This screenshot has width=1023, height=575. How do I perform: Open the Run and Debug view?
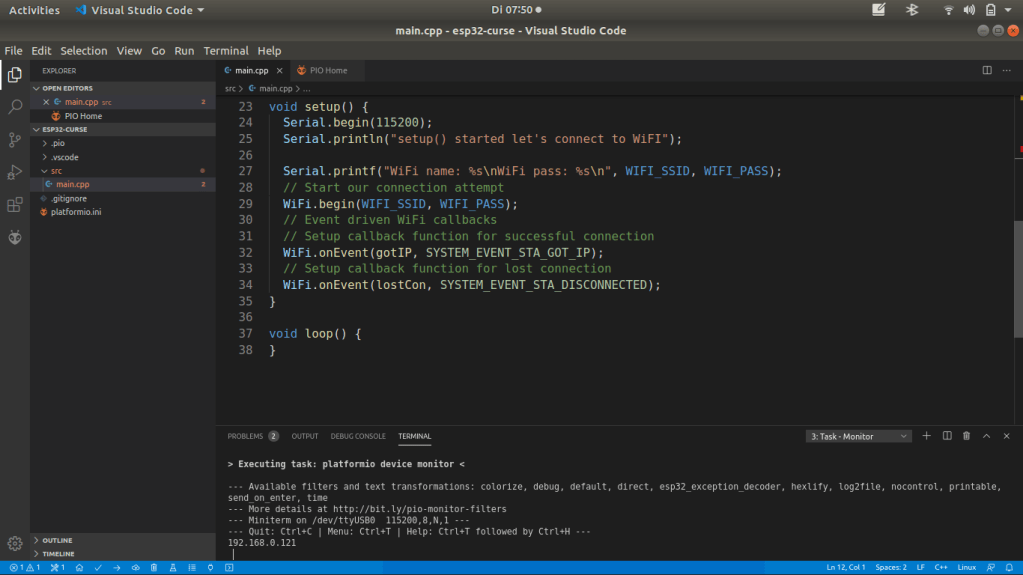click(15, 172)
